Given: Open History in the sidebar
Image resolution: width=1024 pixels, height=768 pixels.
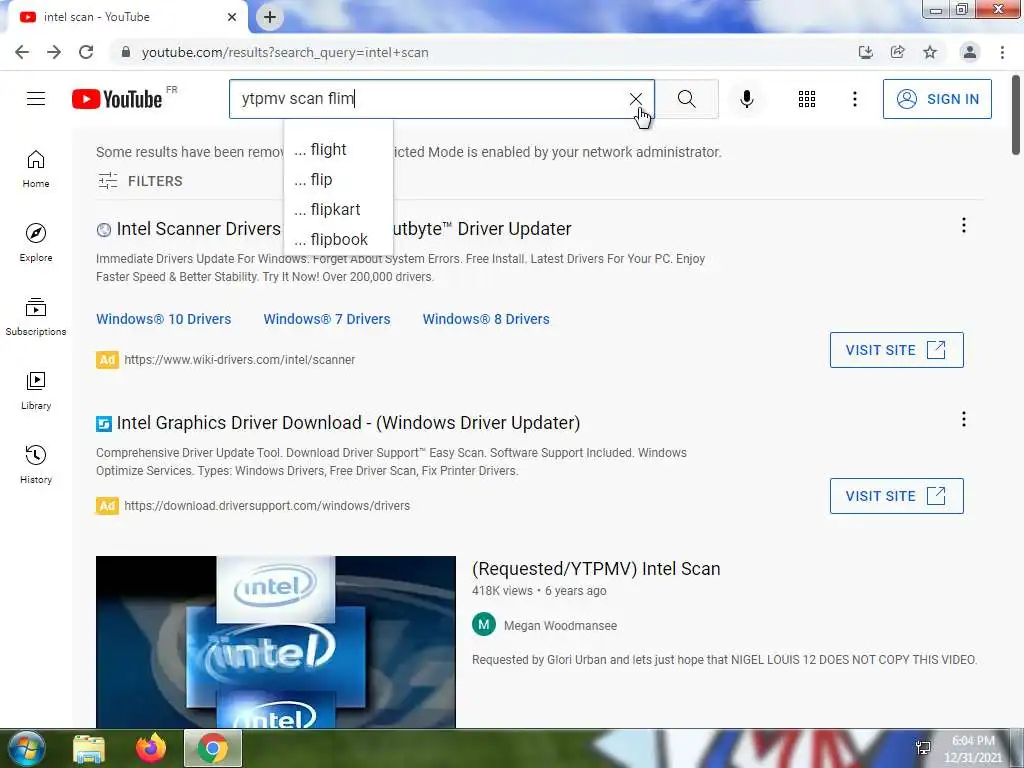Looking at the screenshot, I should point(36,464).
